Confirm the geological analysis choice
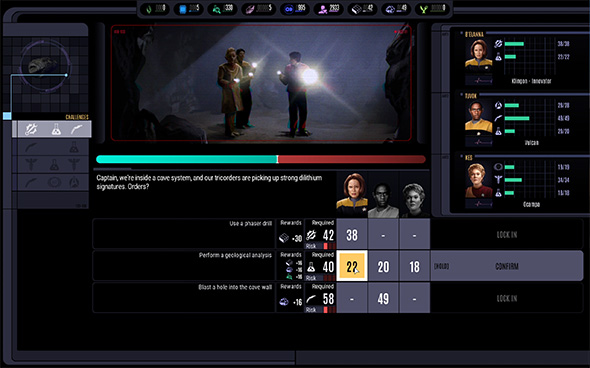The width and height of the screenshot is (590, 368). click(x=506, y=266)
